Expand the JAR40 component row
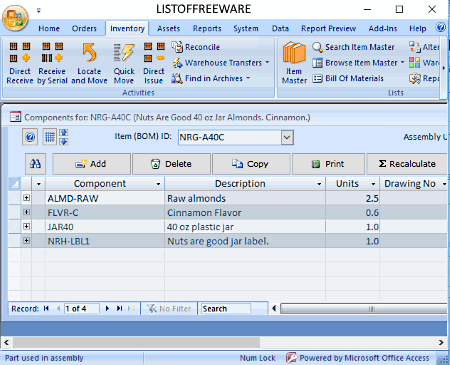Image resolution: width=450 pixels, height=365 pixels. click(x=27, y=226)
